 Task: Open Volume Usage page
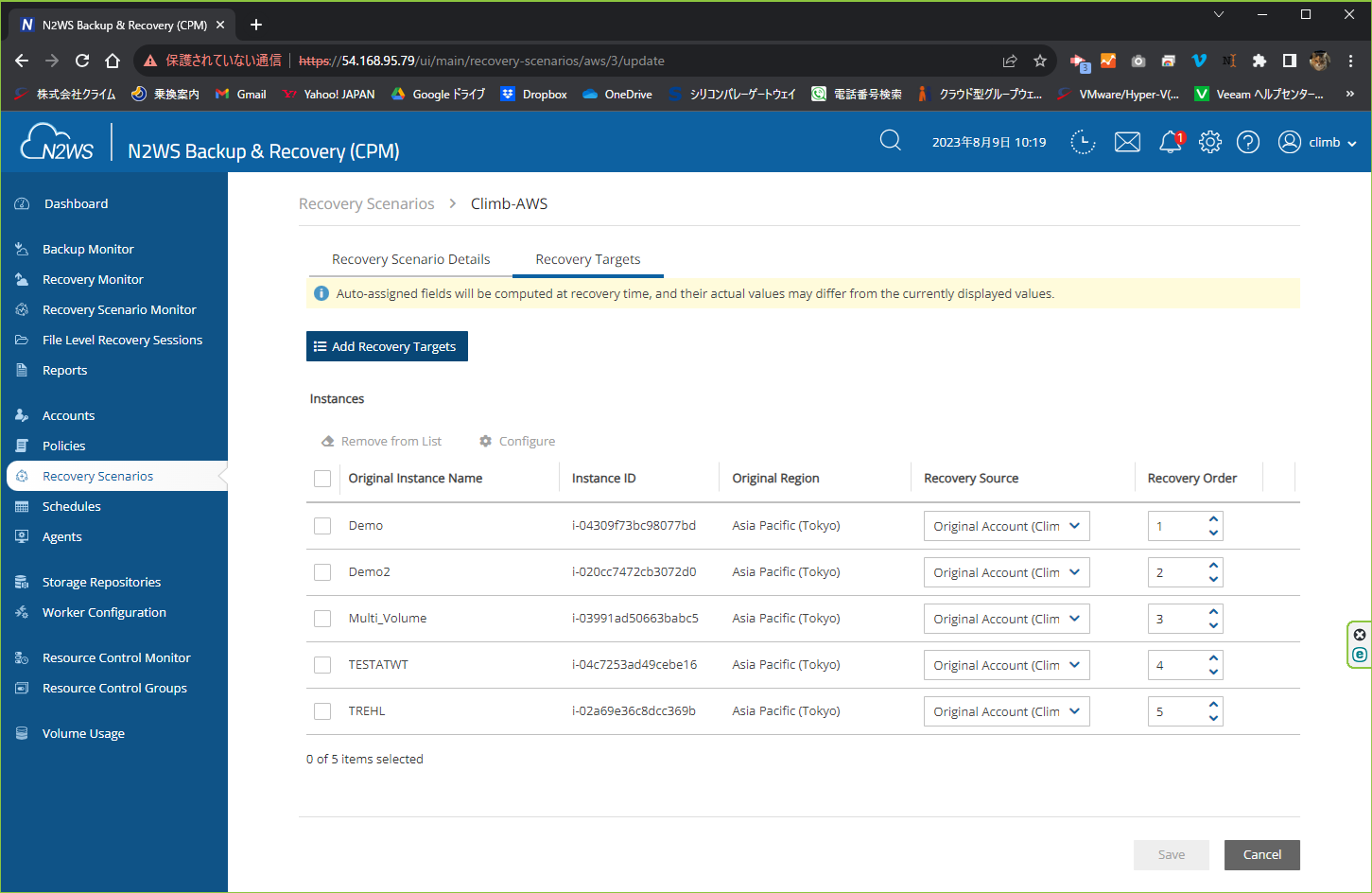83,733
